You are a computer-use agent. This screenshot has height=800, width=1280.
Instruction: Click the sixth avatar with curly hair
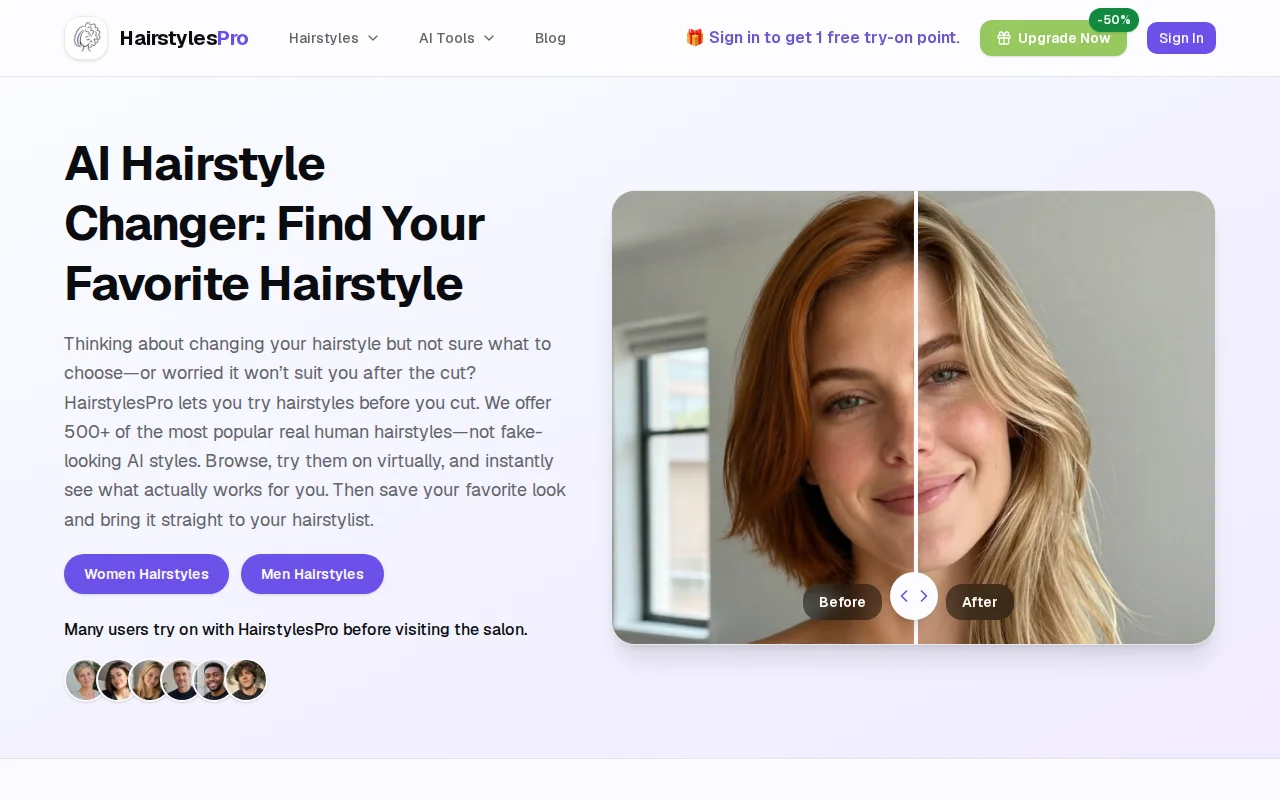(246, 680)
